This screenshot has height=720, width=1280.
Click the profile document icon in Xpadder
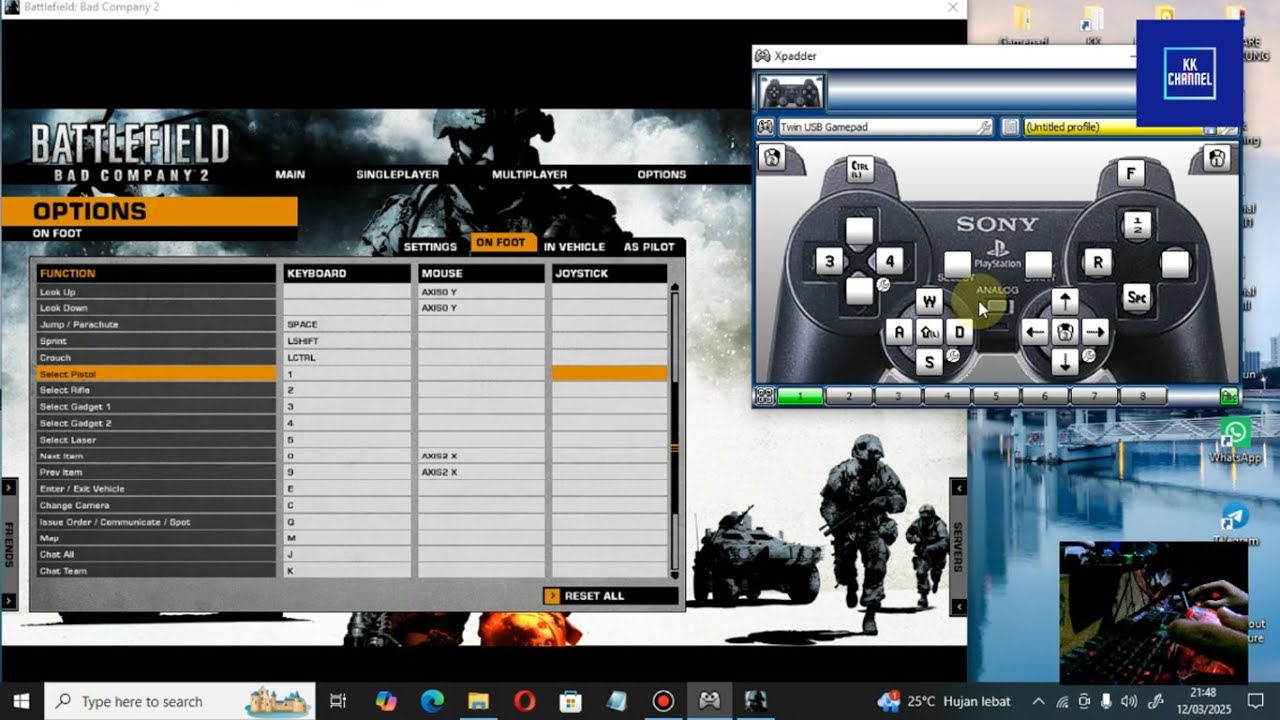pyautogui.click(x=1010, y=127)
